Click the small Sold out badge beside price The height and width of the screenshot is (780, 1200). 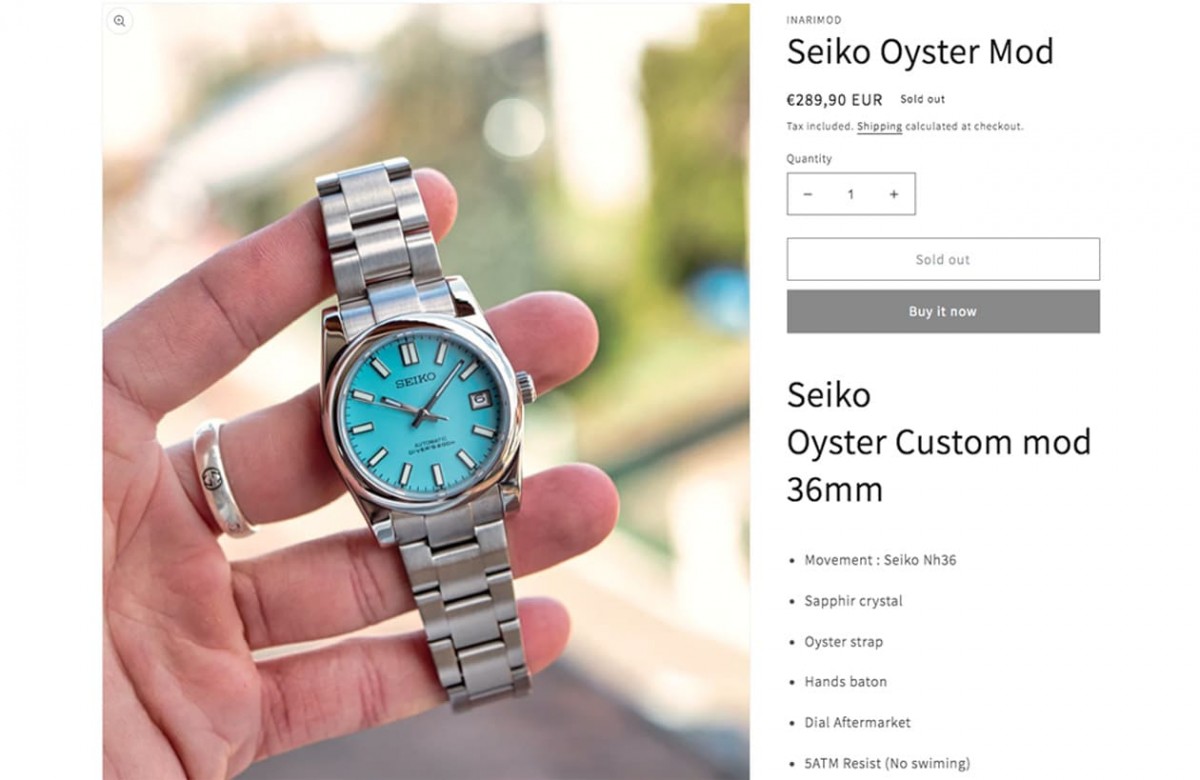click(922, 99)
